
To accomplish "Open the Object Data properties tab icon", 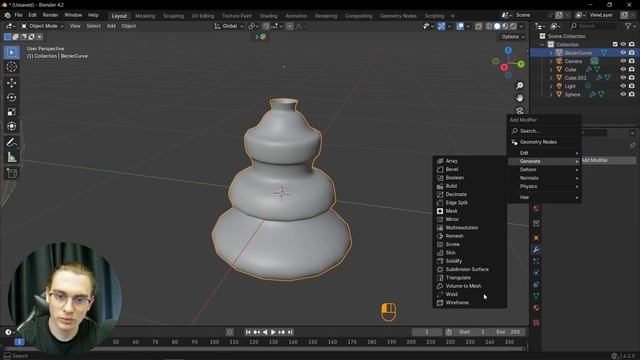I will [536, 296].
